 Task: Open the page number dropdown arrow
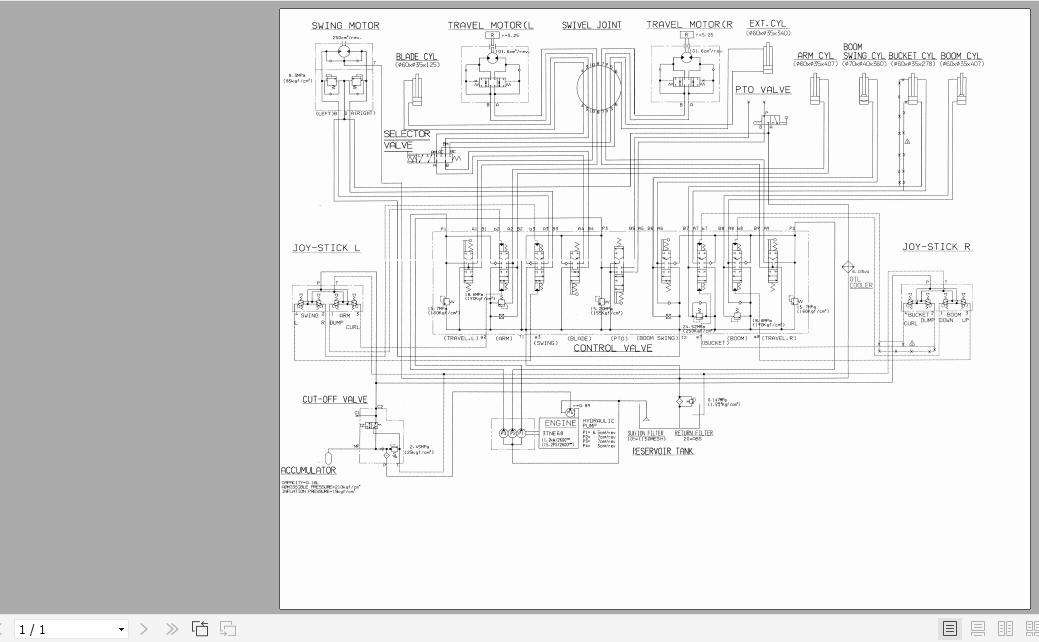pos(121,629)
